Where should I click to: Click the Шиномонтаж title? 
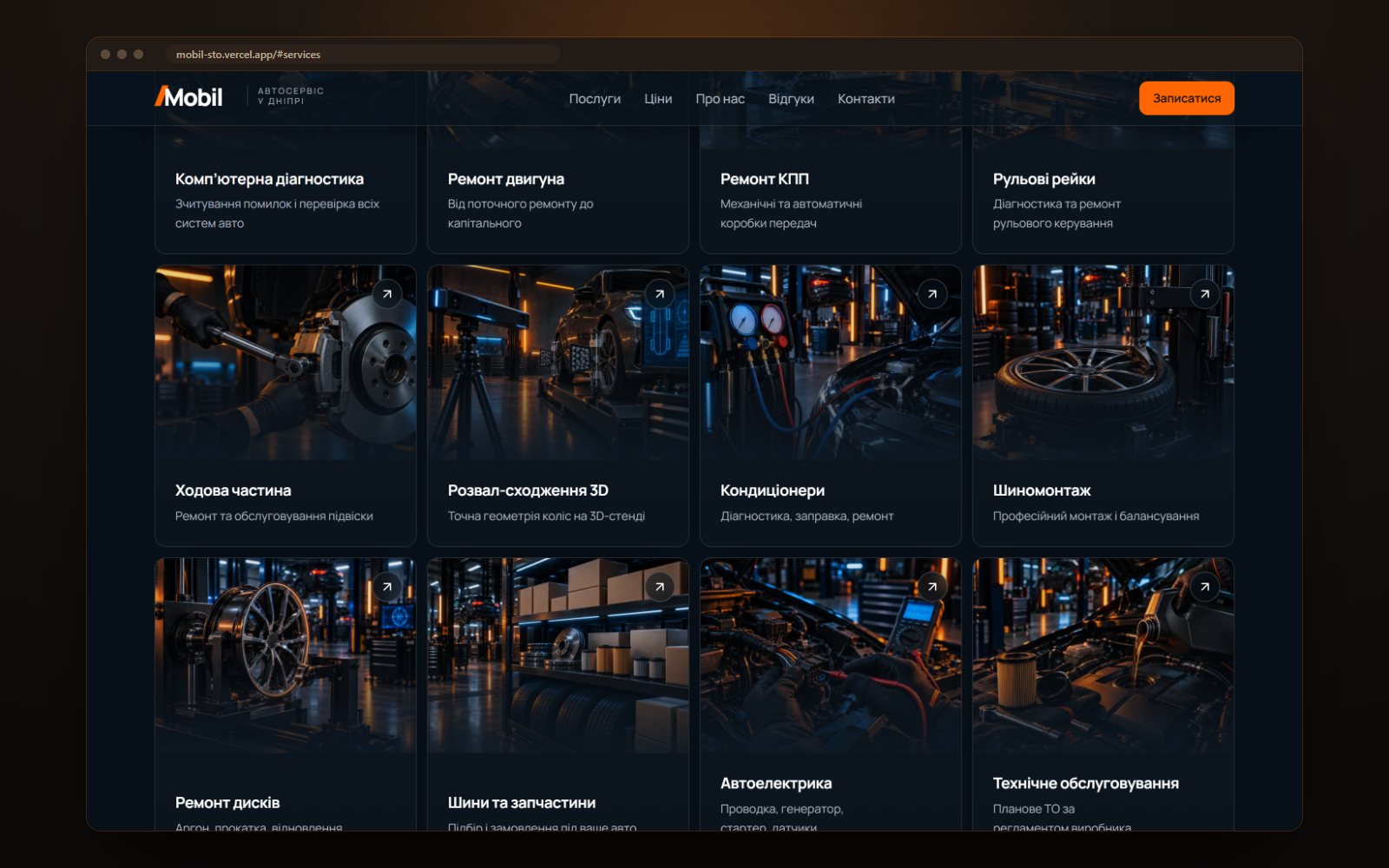(1042, 490)
